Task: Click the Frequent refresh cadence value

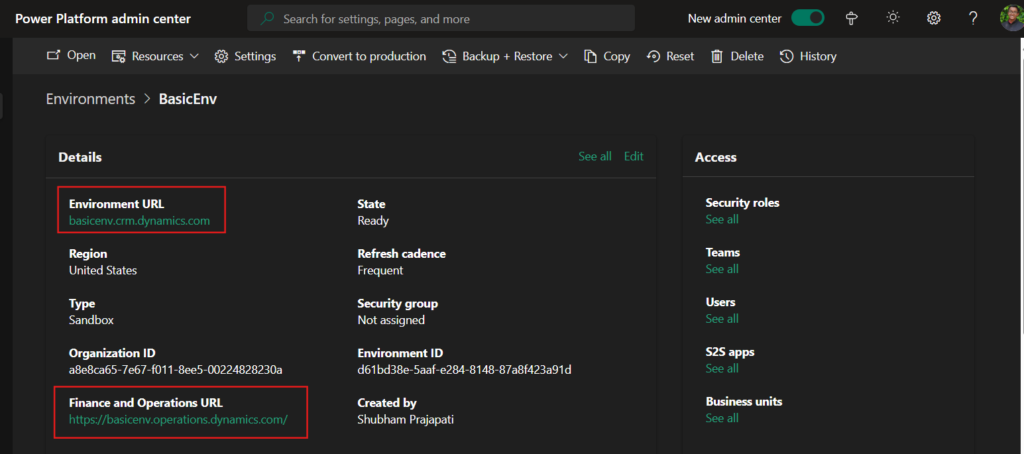Action: point(380,270)
